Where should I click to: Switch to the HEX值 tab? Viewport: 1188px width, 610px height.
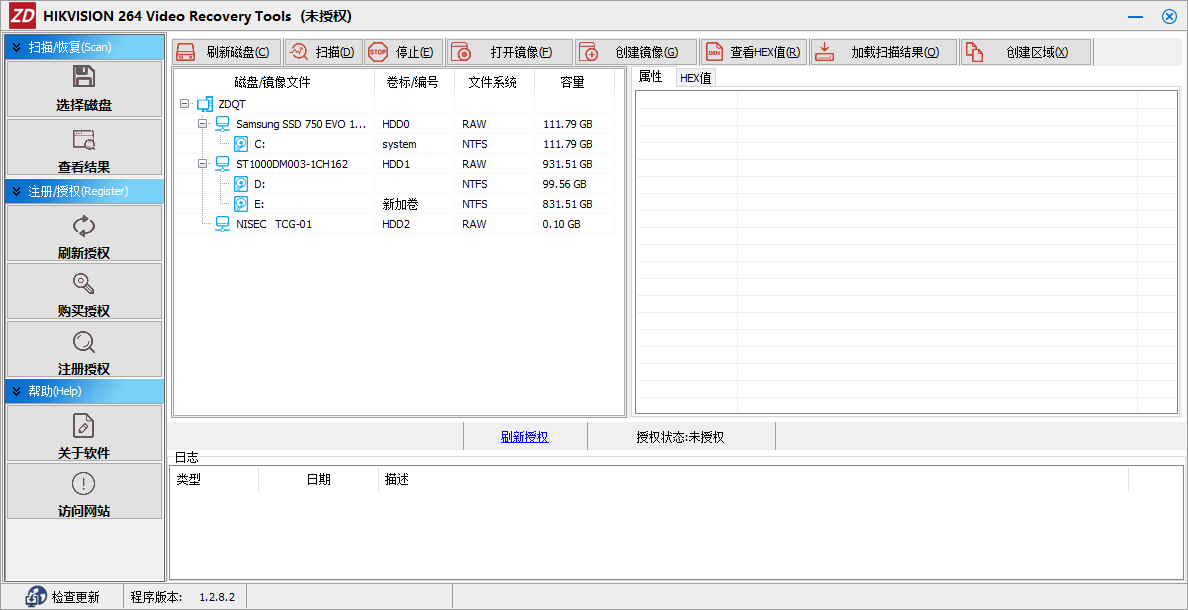695,76
